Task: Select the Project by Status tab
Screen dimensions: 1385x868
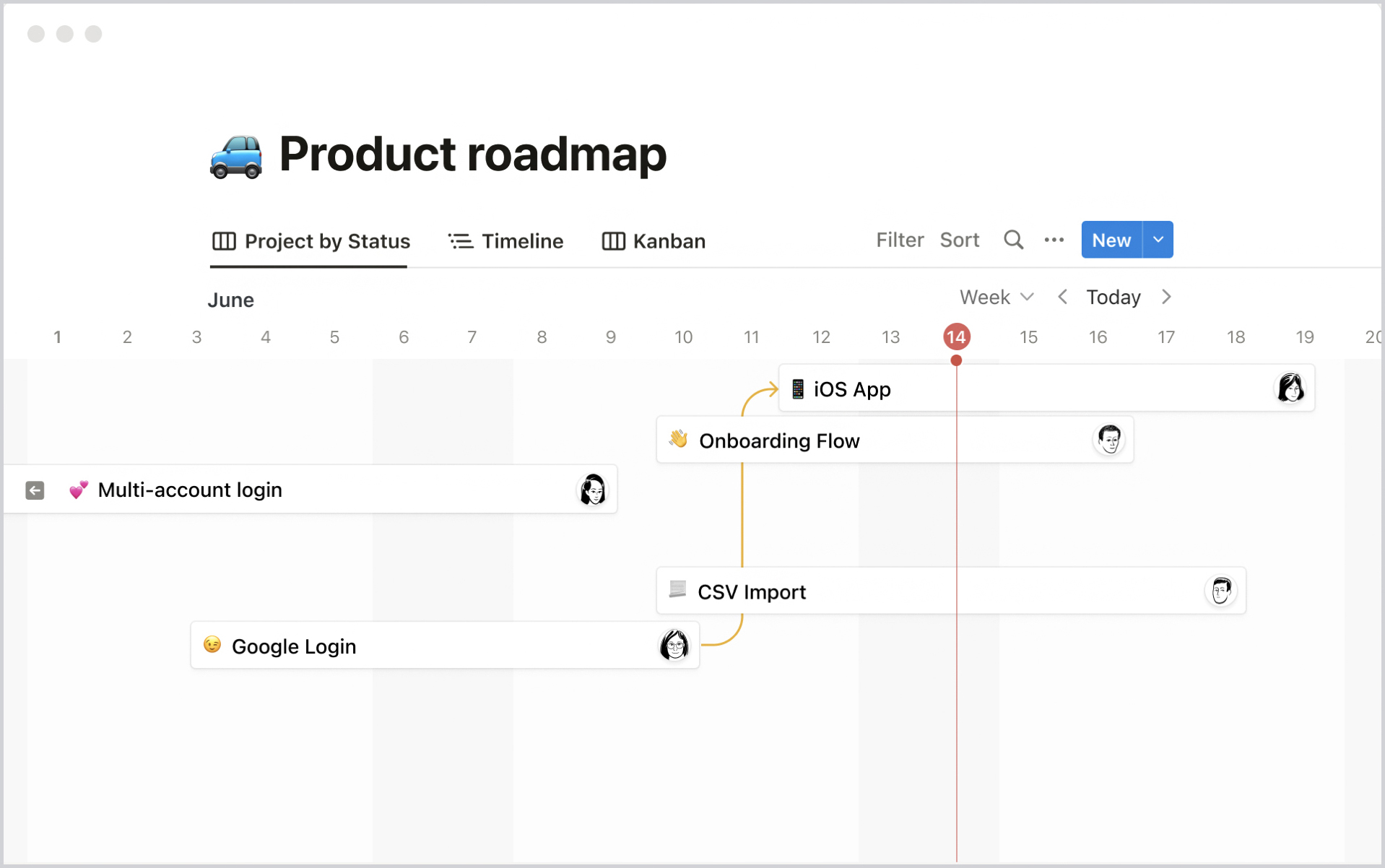Action: pos(311,241)
